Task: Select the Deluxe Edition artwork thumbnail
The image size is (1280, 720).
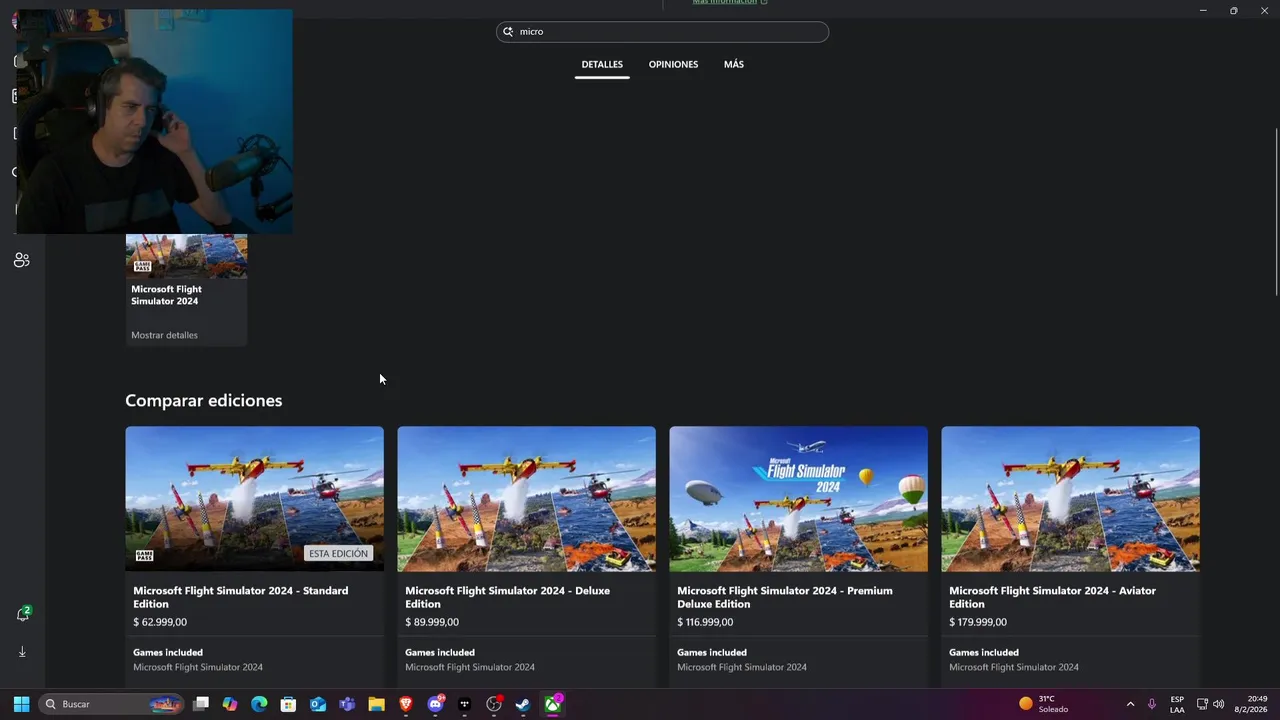Action: click(x=526, y=499)
